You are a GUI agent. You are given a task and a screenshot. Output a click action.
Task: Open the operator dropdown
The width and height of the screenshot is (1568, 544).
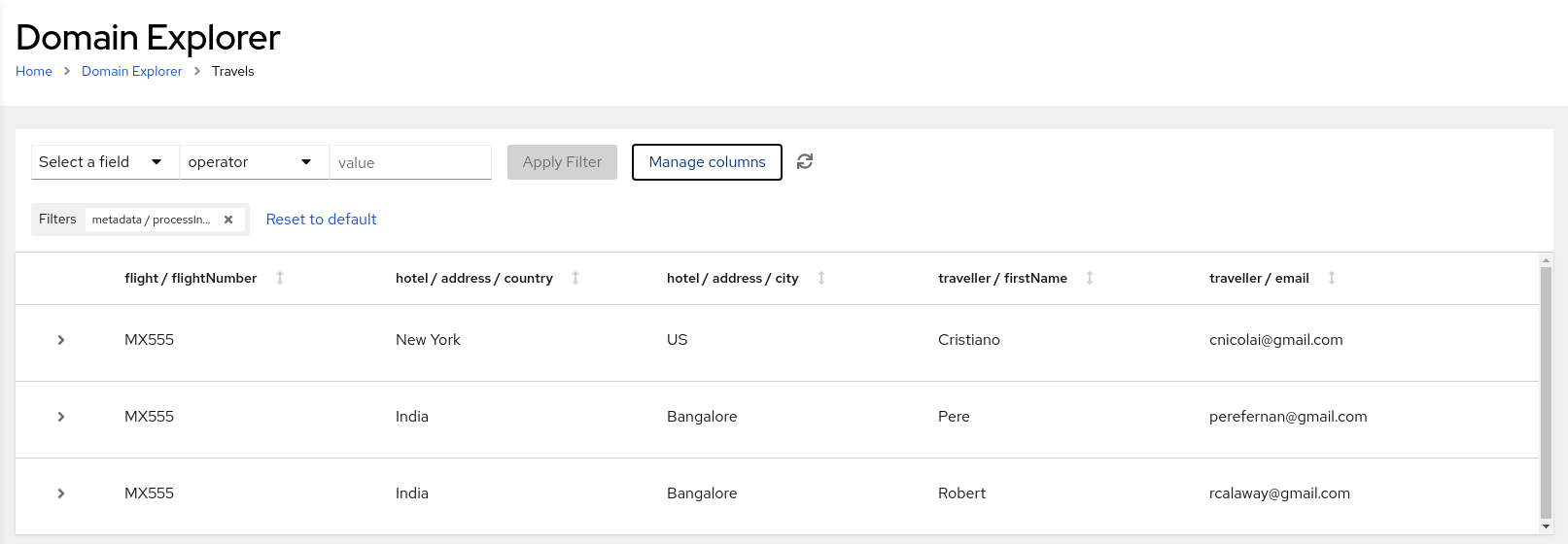[255, 162]
